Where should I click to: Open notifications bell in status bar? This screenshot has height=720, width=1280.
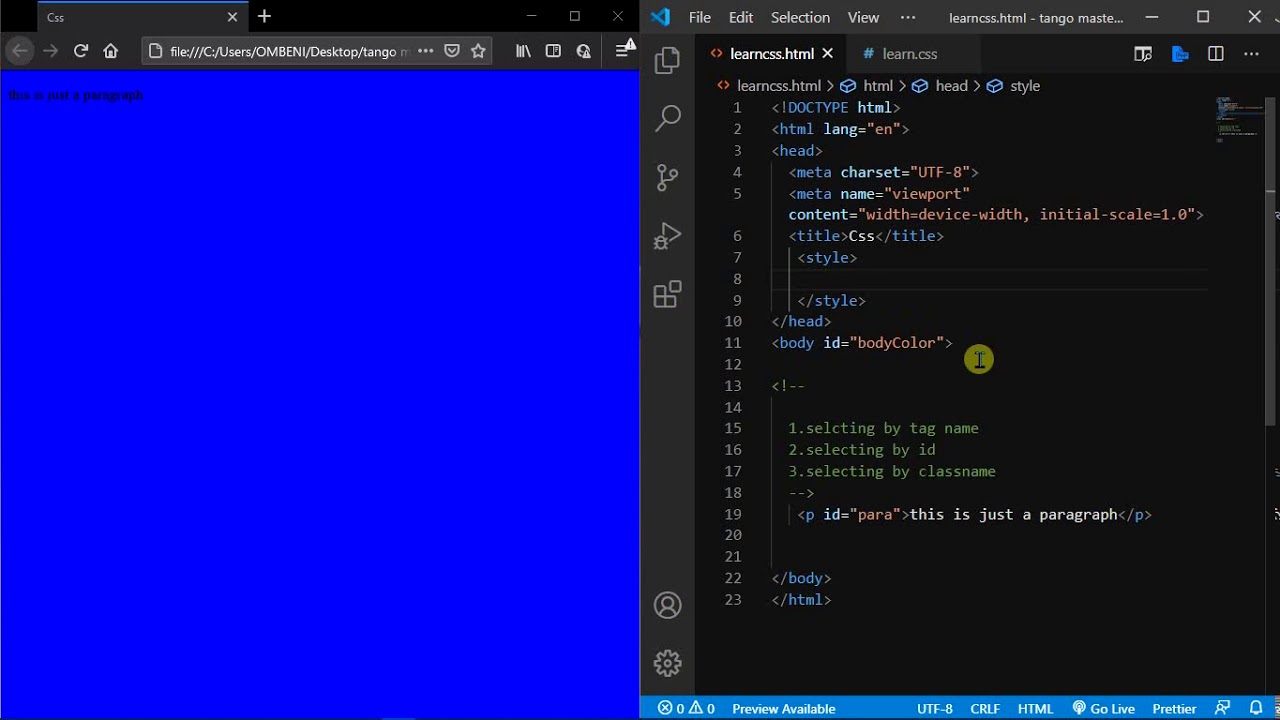pyautogui.click(x=1255, y=708)
